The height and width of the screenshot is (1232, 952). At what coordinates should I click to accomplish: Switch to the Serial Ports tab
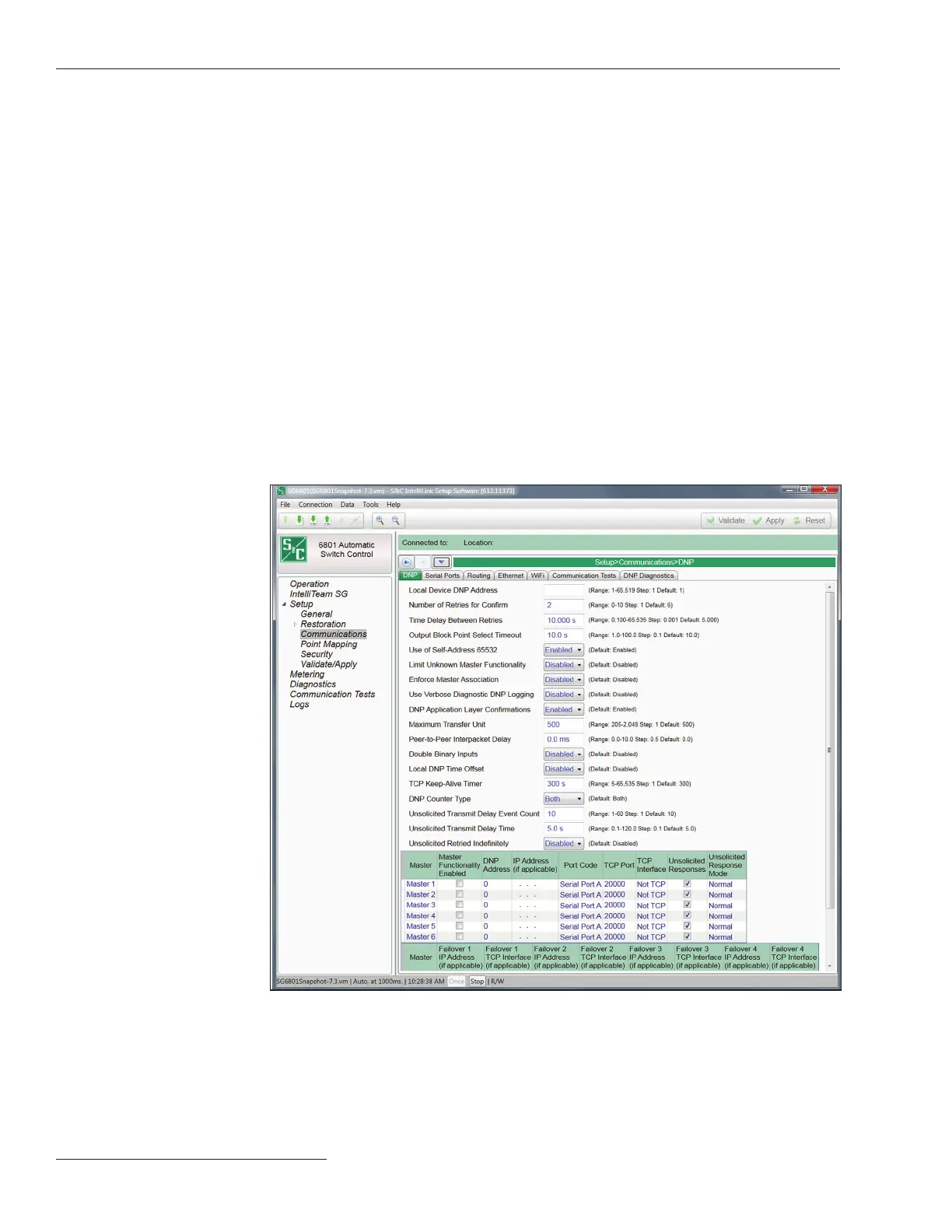point(442,576)
